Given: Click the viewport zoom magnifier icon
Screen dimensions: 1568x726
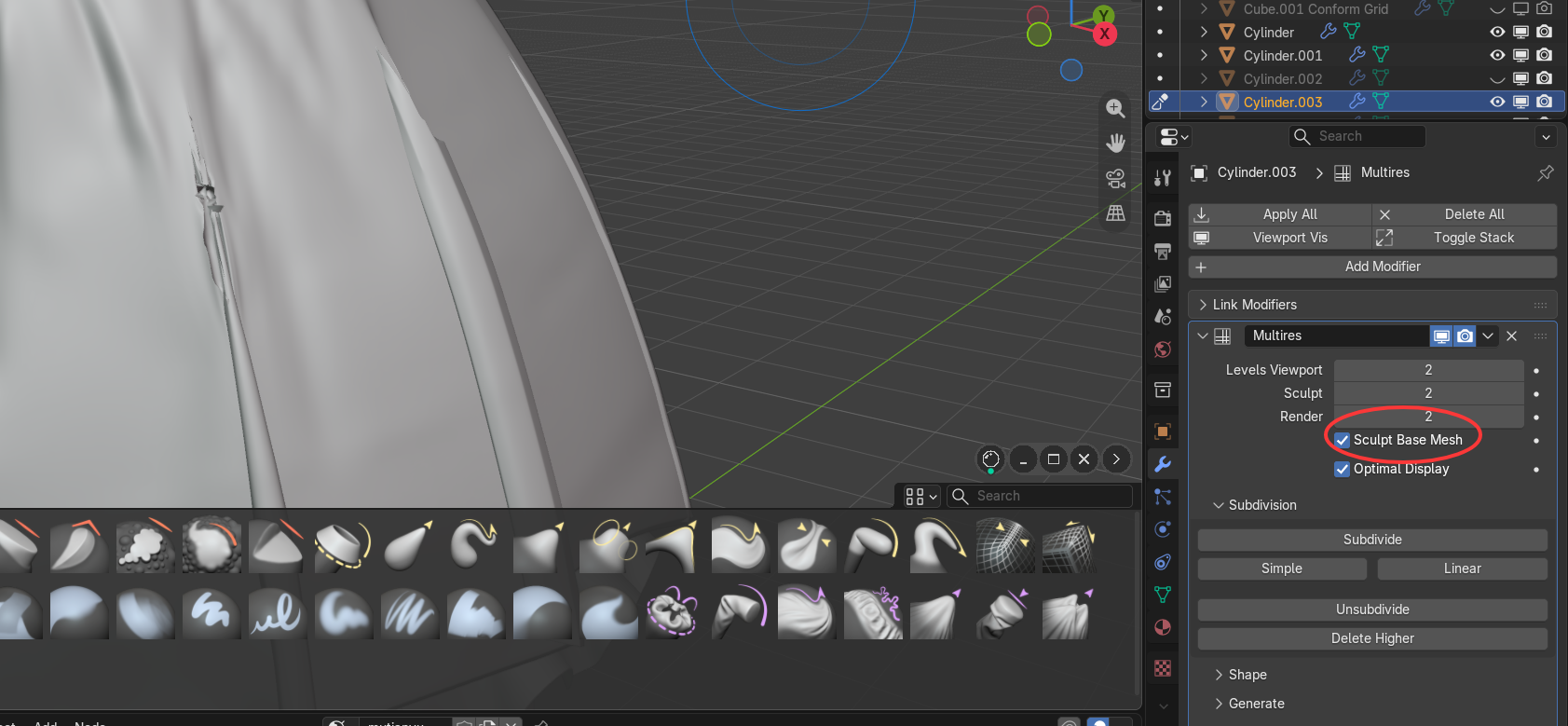Looking at the screenshot, I should [x=1115, y=108].
